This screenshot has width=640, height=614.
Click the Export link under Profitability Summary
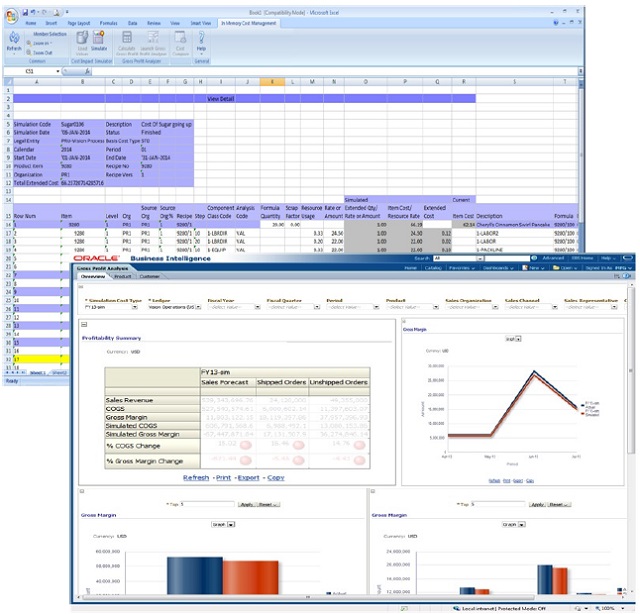pos(249,478)
